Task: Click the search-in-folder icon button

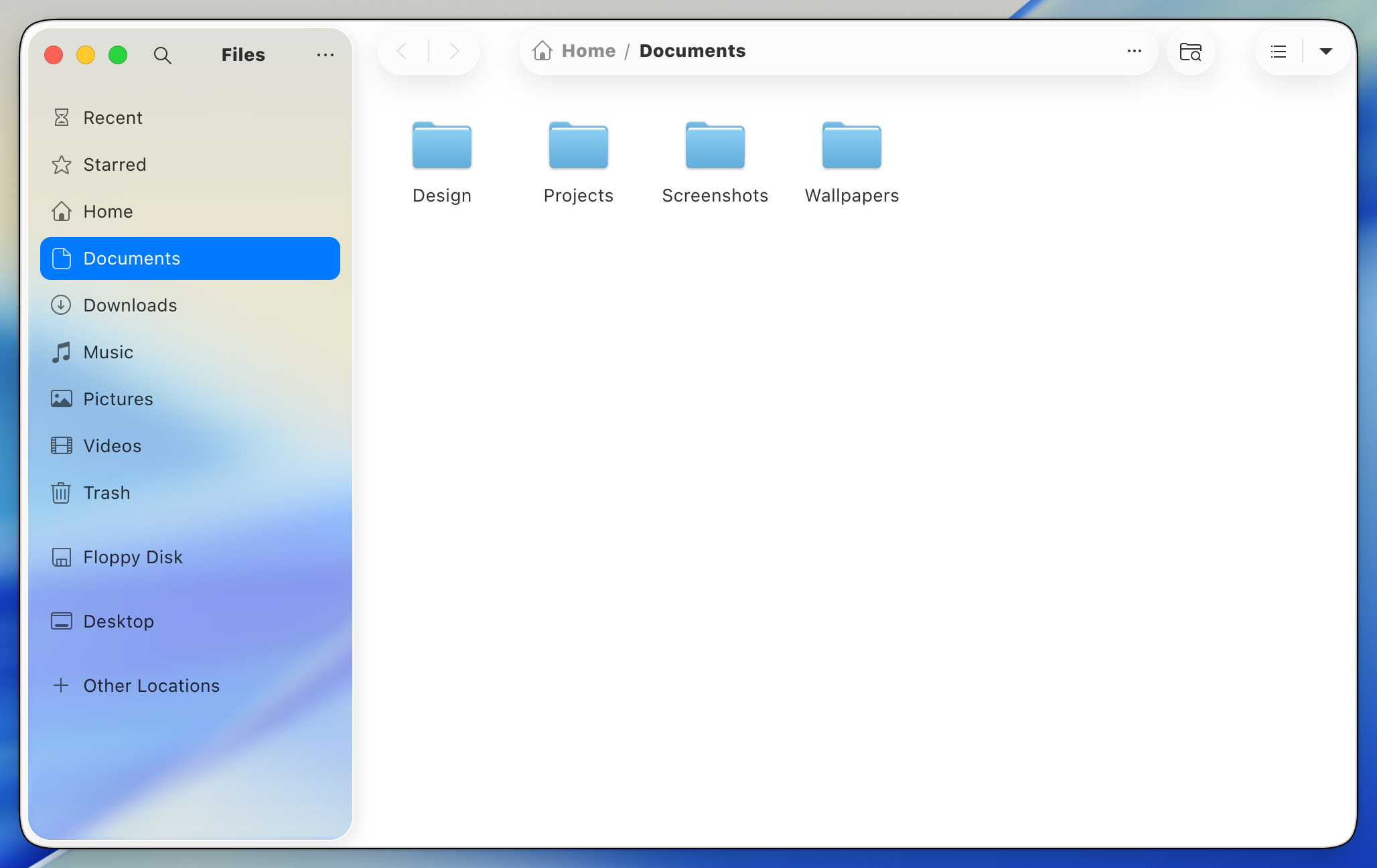Action: pyautogui.click(x=1191, y=51)
